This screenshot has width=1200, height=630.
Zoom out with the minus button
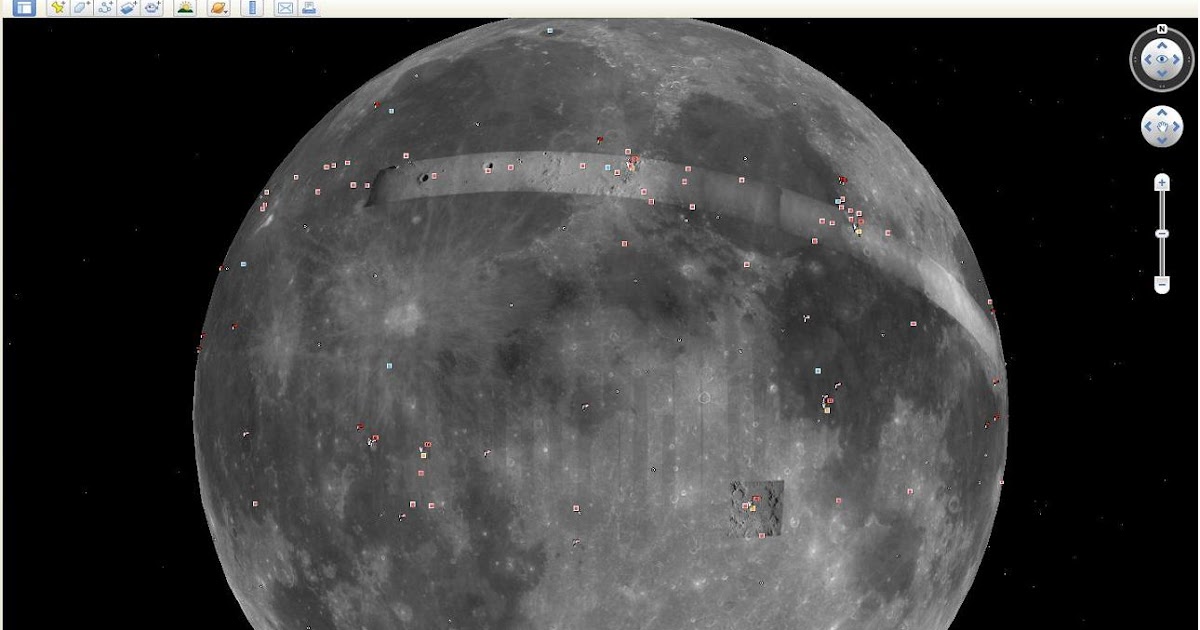[1162, 285]
